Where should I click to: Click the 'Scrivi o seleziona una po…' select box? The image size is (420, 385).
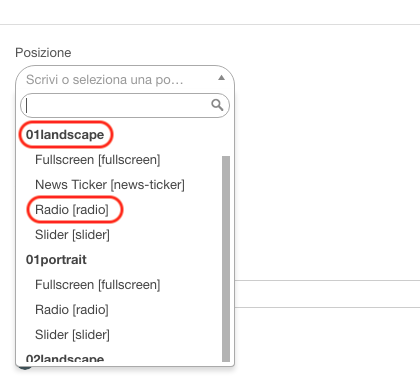coord(125,79)
